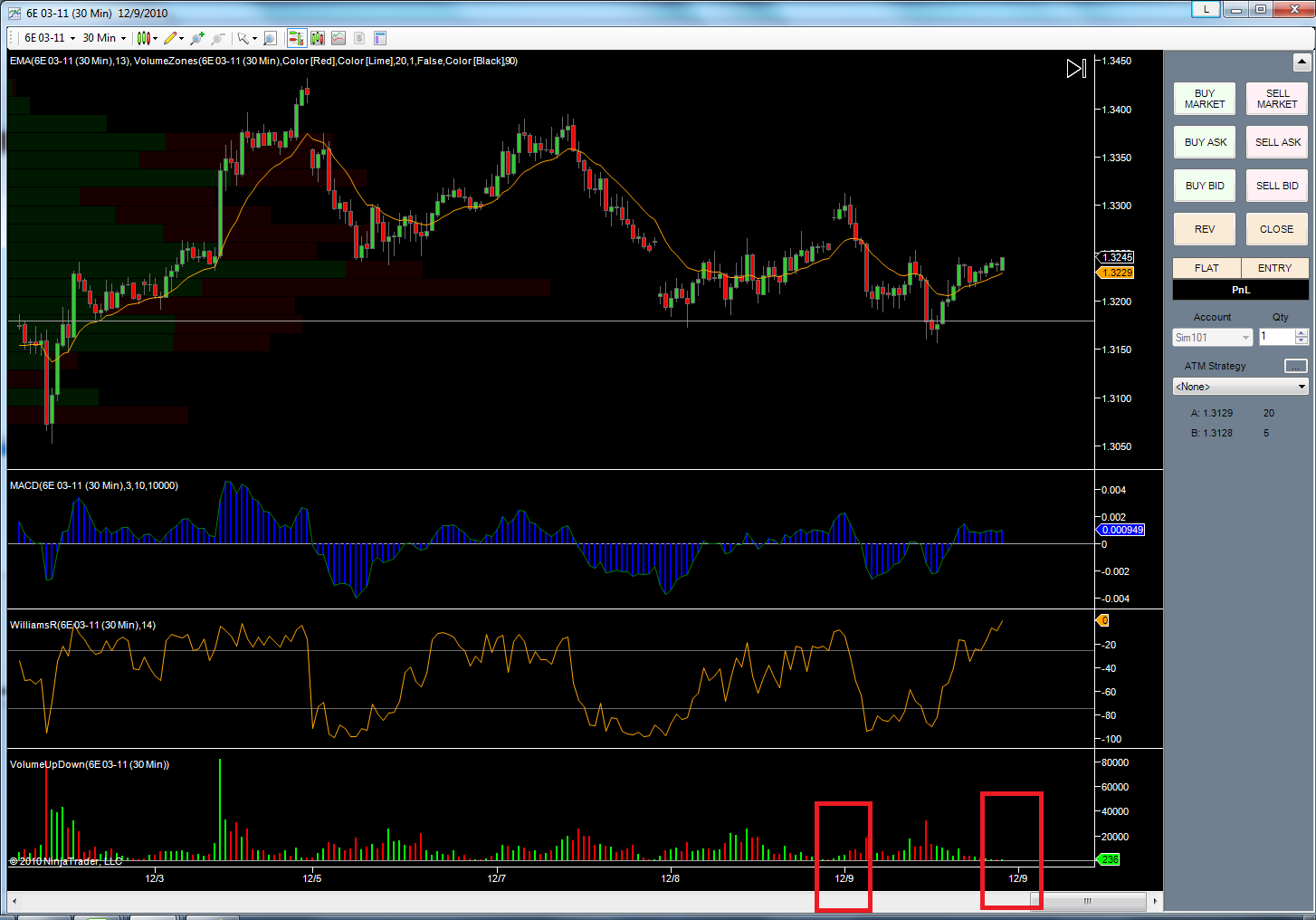
Task: Open the ATM Strategy None dropdown
Action: click(x=1240, y=387)
